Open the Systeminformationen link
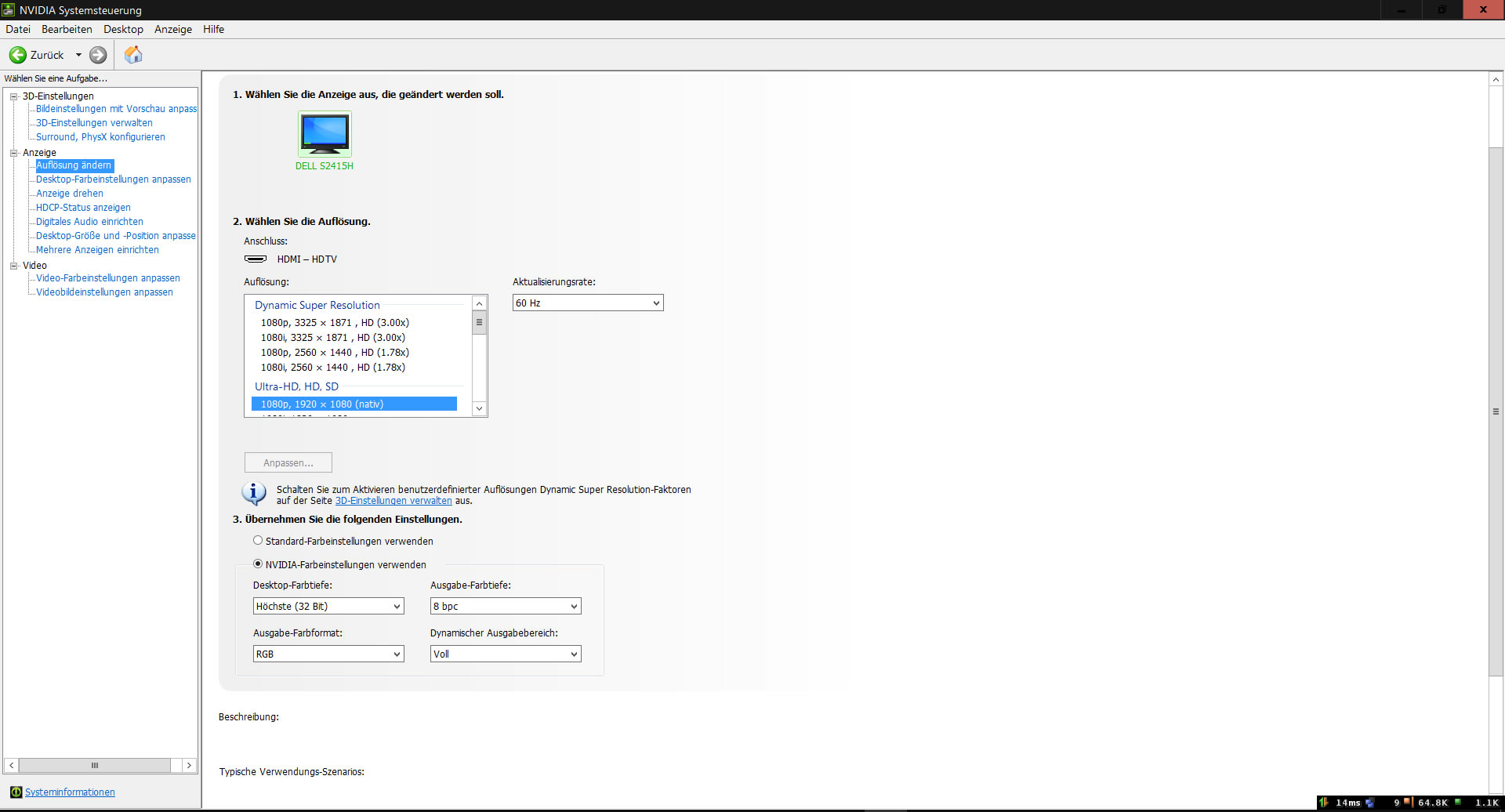The width and height of the screenshot is (1505, 812). pos(70,792)
